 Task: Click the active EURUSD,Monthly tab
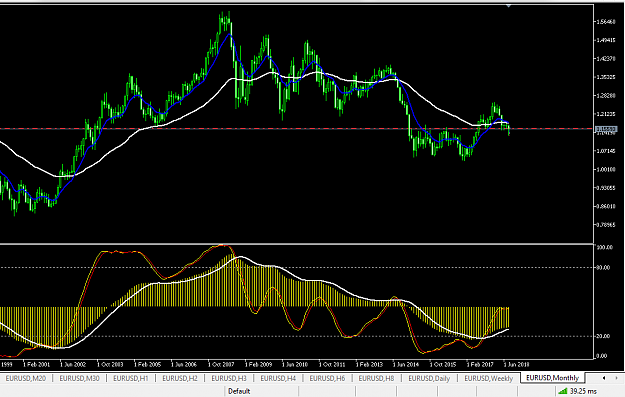[x=552, y=377]
